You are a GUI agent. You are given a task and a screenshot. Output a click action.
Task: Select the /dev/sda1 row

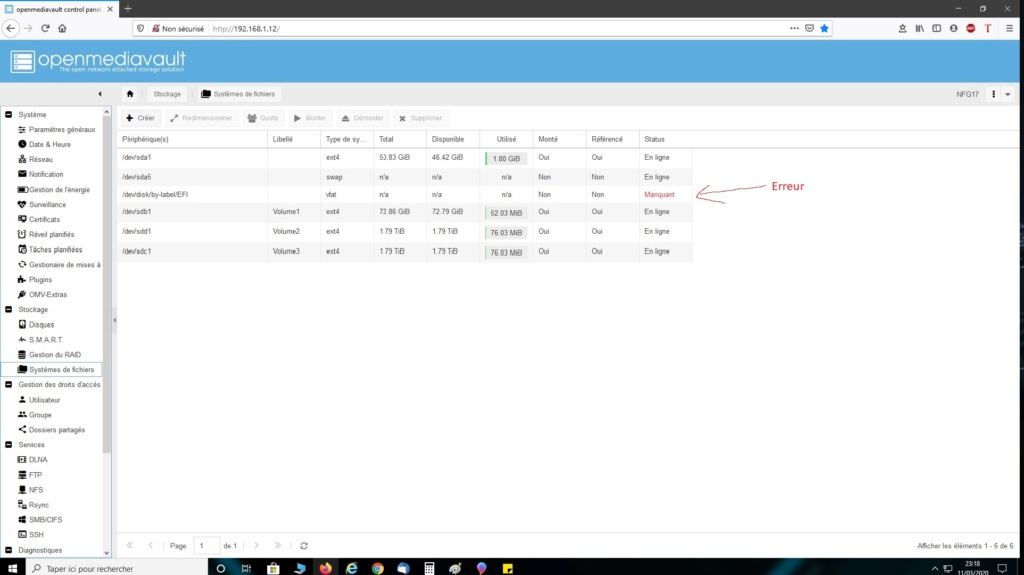[405, 158]
